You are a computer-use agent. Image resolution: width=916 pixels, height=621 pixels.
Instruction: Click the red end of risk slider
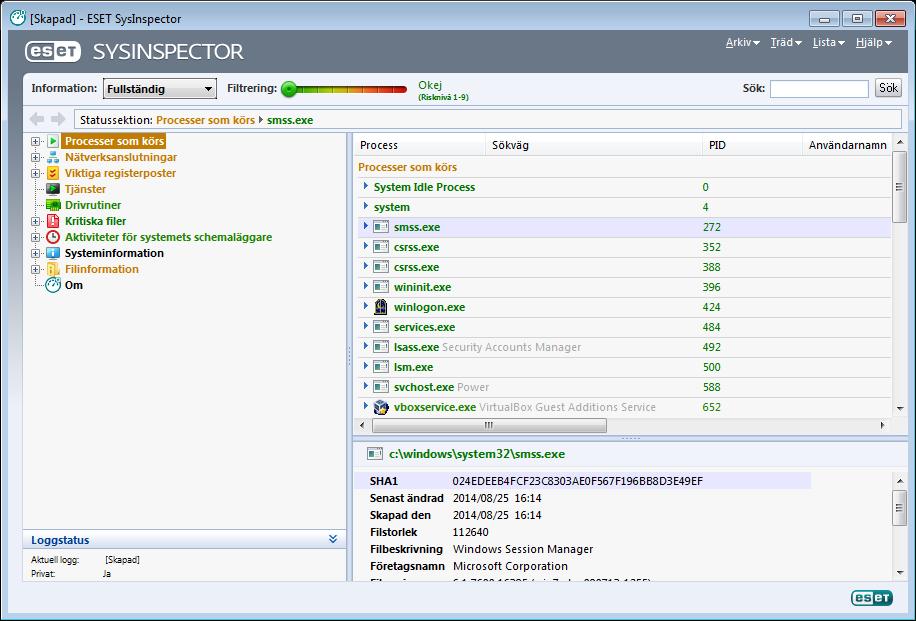tap(400, 89)
